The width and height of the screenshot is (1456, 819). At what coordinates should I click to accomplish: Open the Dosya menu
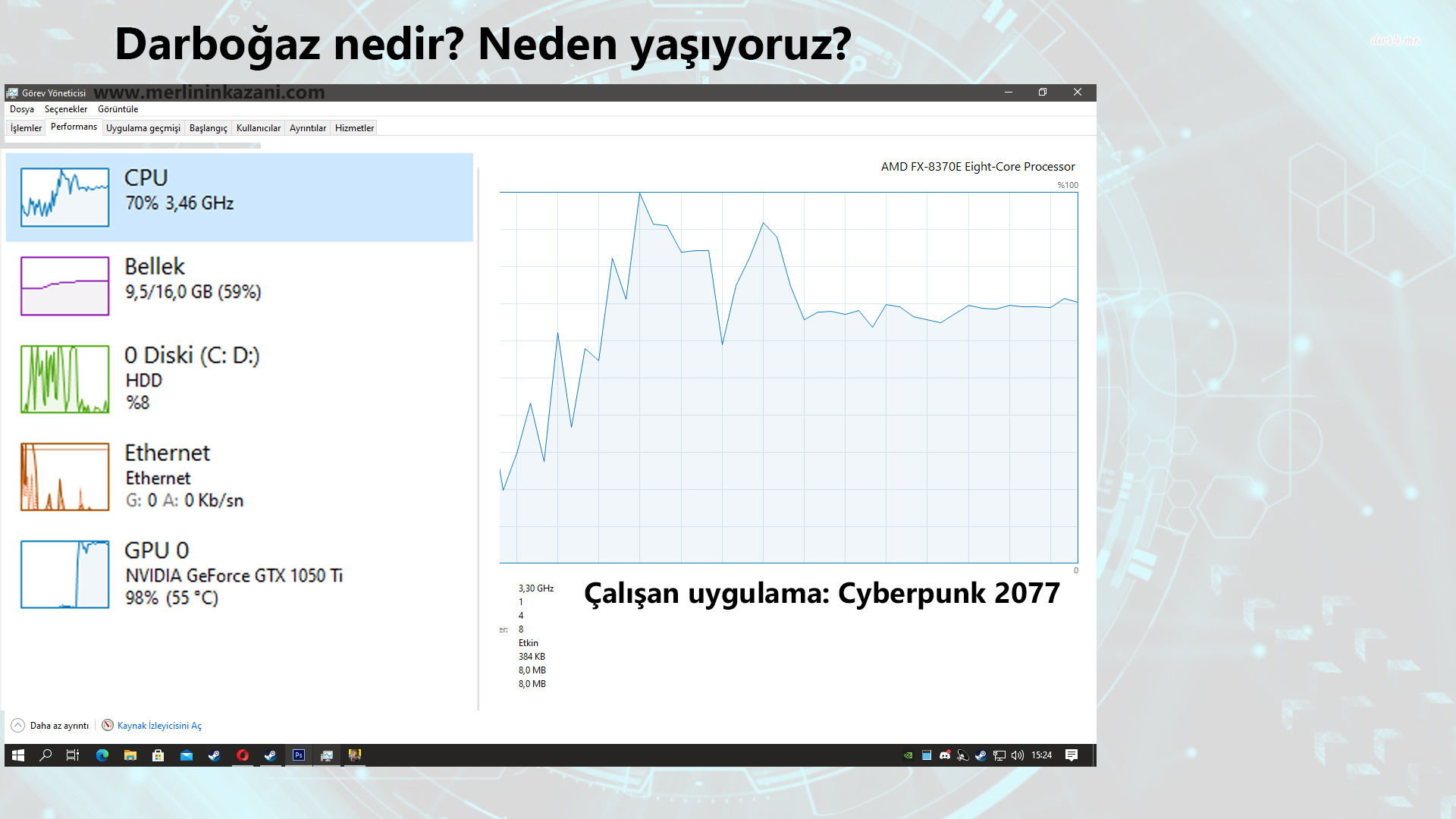21,109
